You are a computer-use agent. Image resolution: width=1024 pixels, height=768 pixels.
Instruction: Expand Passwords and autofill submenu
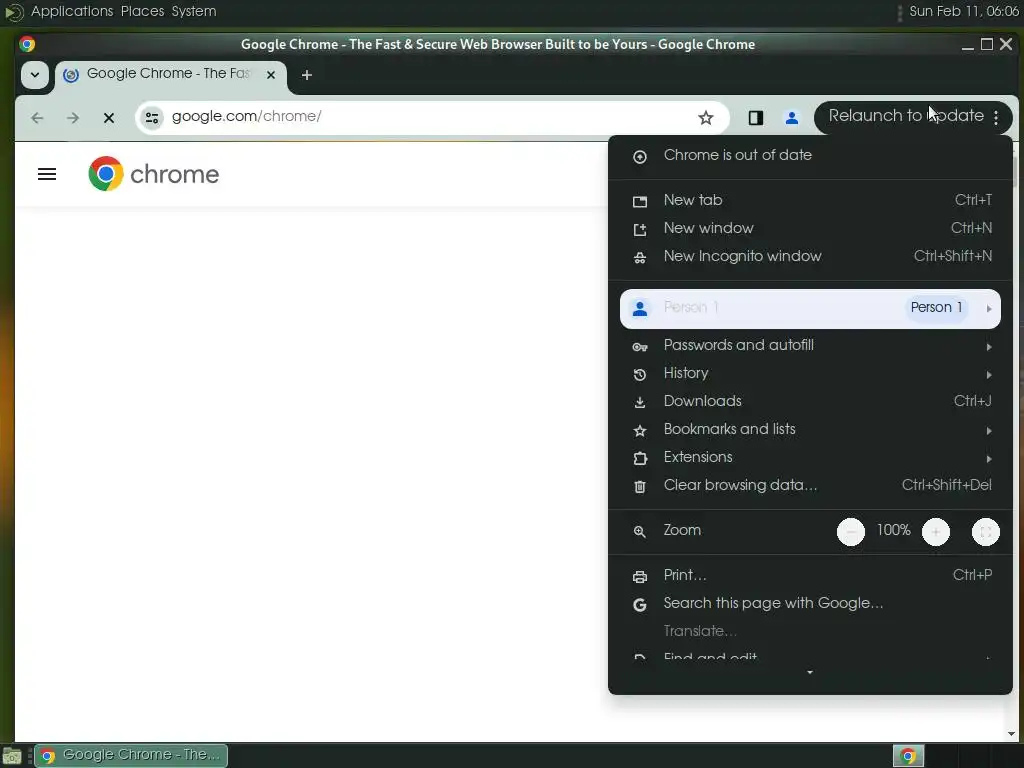[810, 345]
